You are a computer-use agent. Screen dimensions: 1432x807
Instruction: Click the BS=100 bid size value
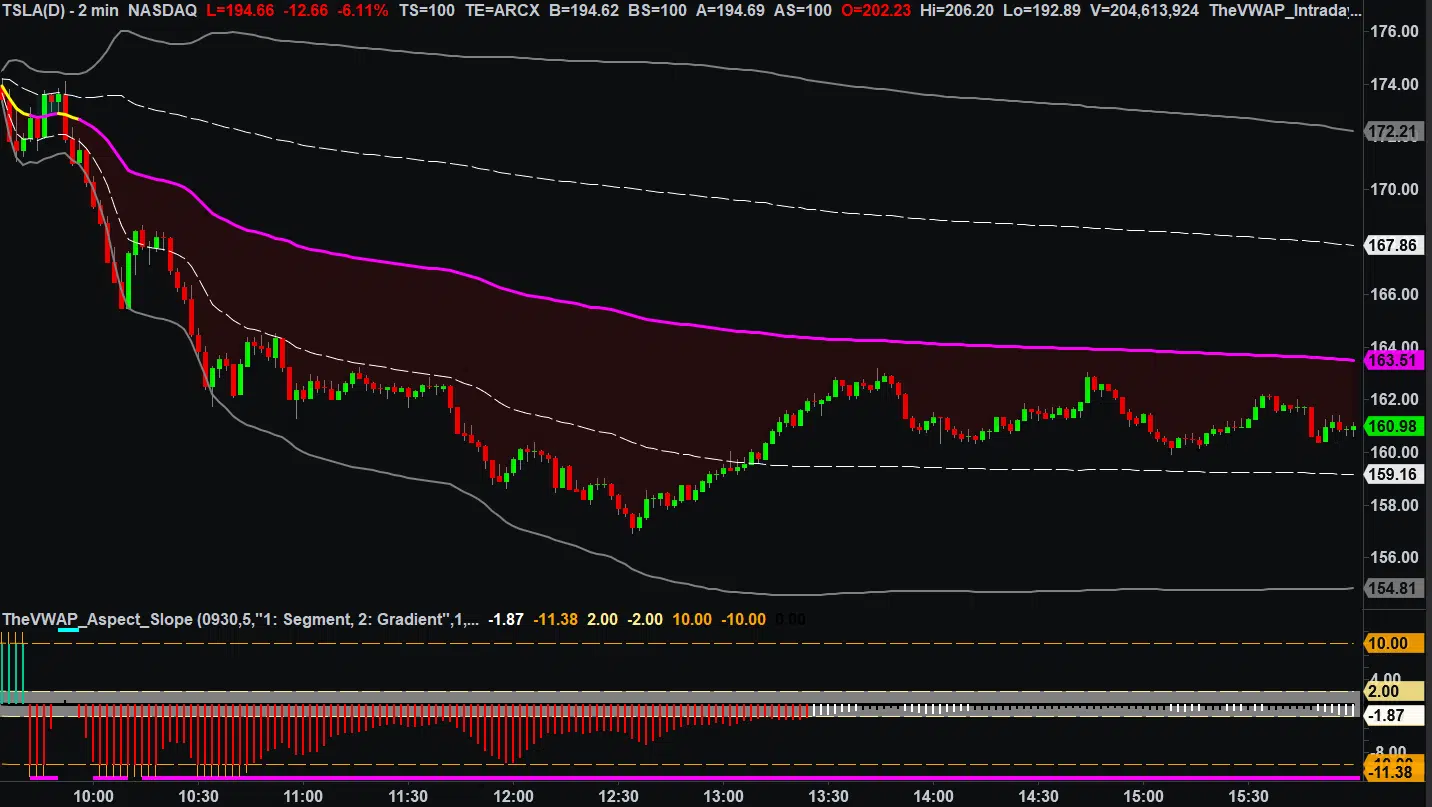coord(655,11)
